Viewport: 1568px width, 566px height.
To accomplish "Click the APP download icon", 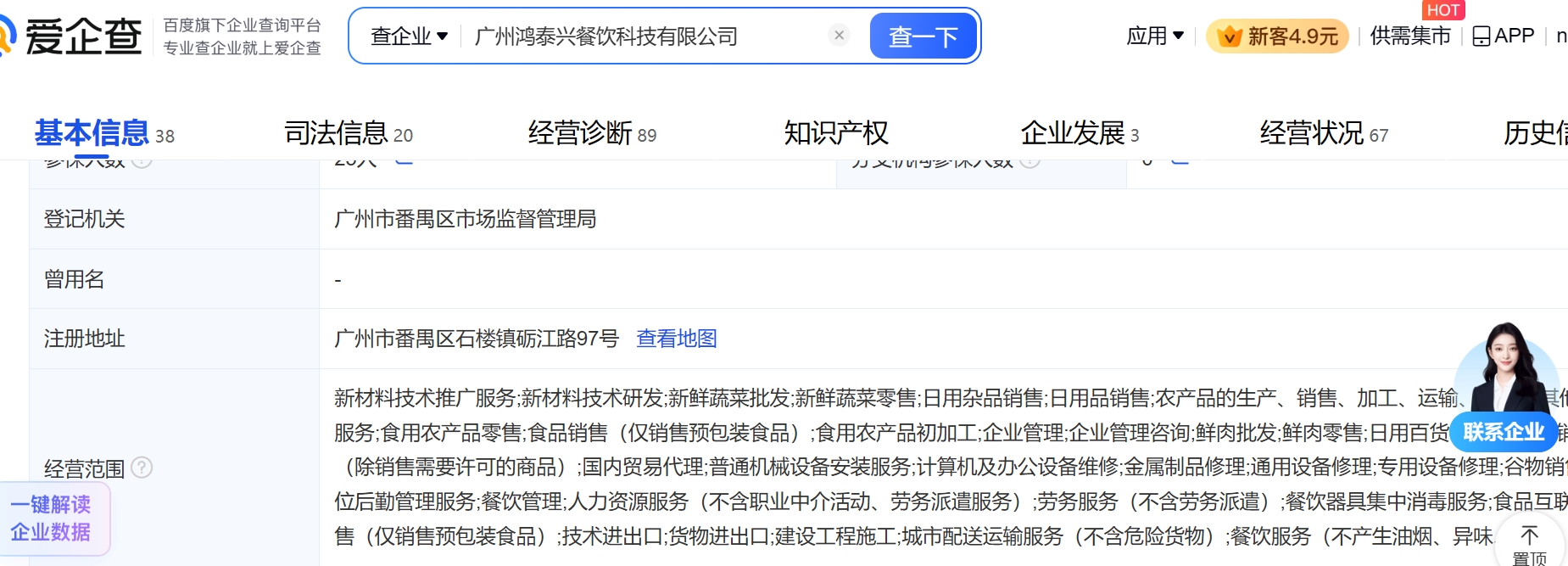I will [x=1503, y=36].
